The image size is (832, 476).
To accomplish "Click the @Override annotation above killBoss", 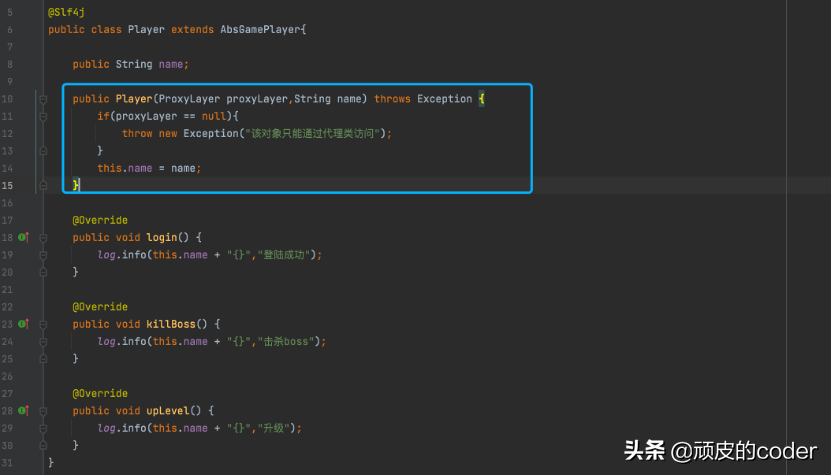I will tap(100, 307).
